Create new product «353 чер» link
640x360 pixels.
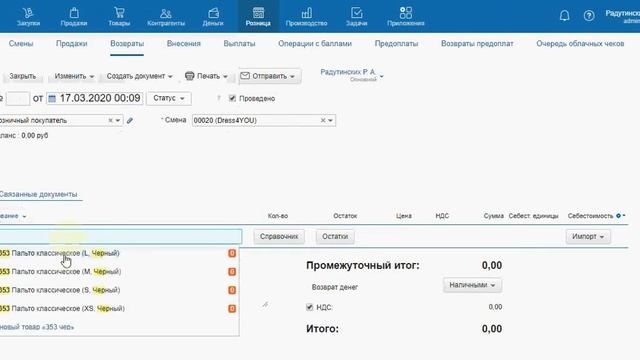pos(37,327)
